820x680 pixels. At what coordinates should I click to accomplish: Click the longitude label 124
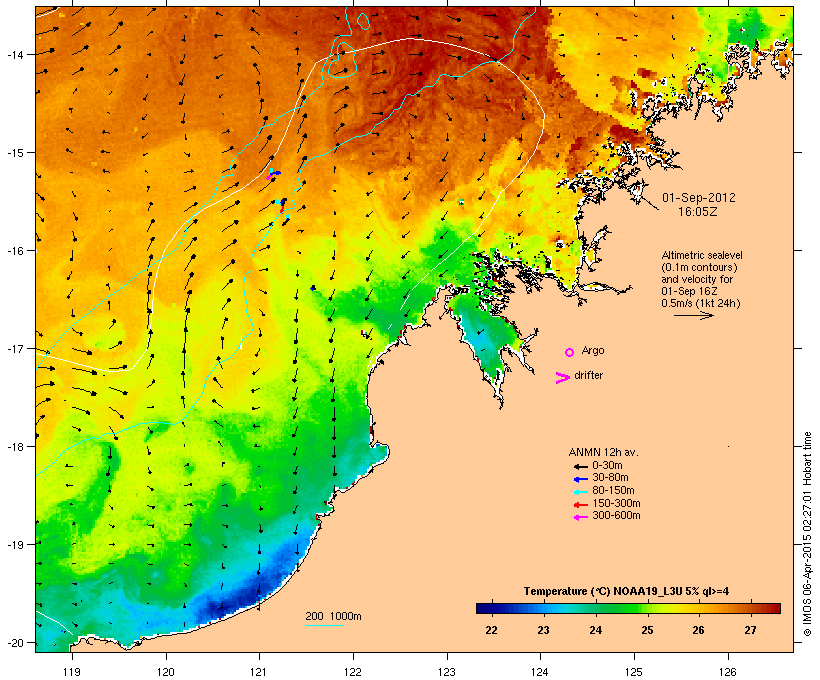tap(540, 672)
